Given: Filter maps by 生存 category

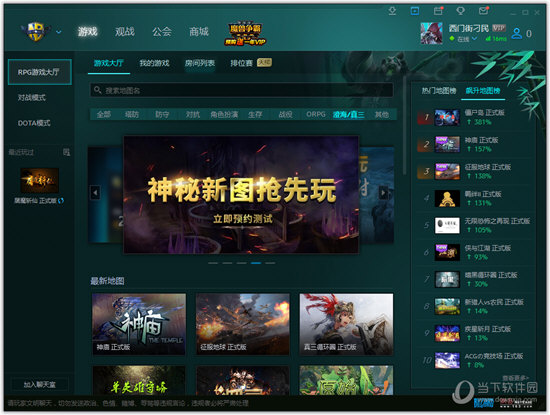Looking at the screenshot, I should [x=255, y=114].
